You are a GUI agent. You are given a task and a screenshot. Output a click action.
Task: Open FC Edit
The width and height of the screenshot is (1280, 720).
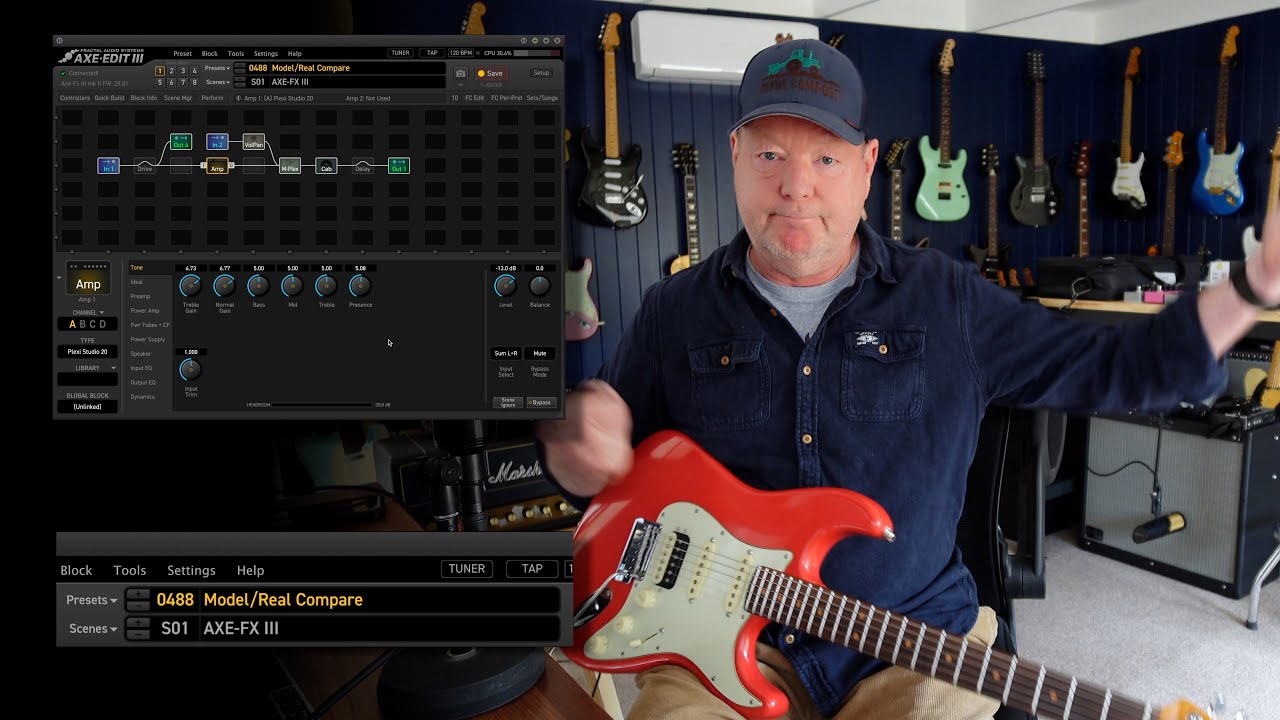475,98
